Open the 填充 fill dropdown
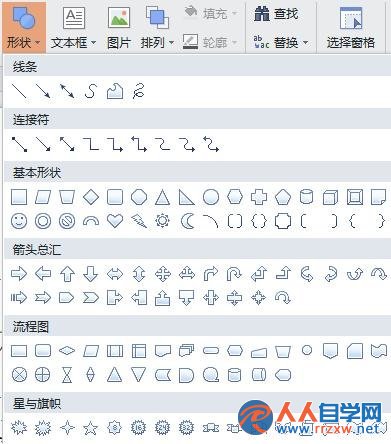 (x=211, y=13)
